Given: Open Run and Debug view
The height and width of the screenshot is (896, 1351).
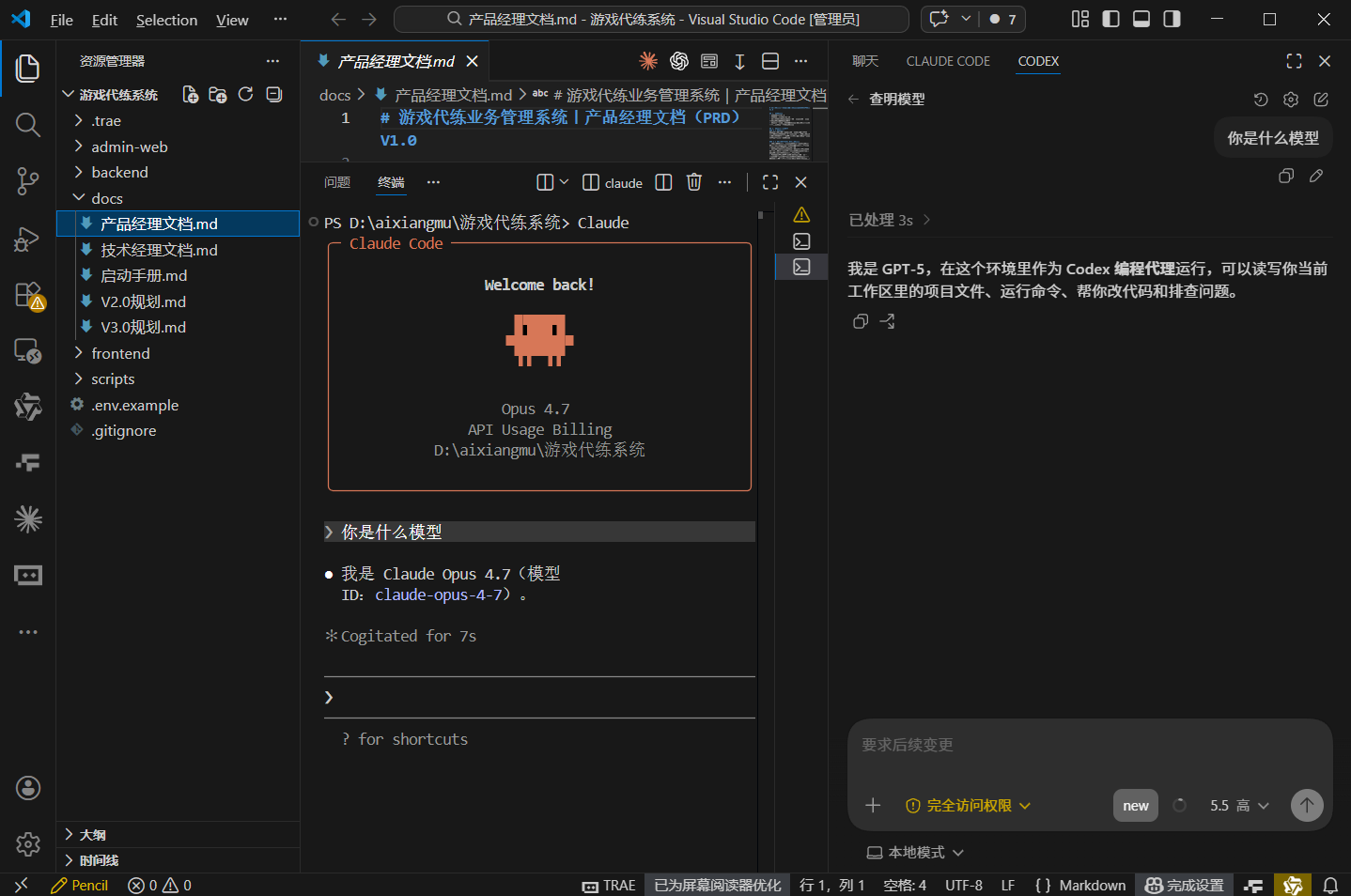Looking at the screenshot, I should 28,239.
